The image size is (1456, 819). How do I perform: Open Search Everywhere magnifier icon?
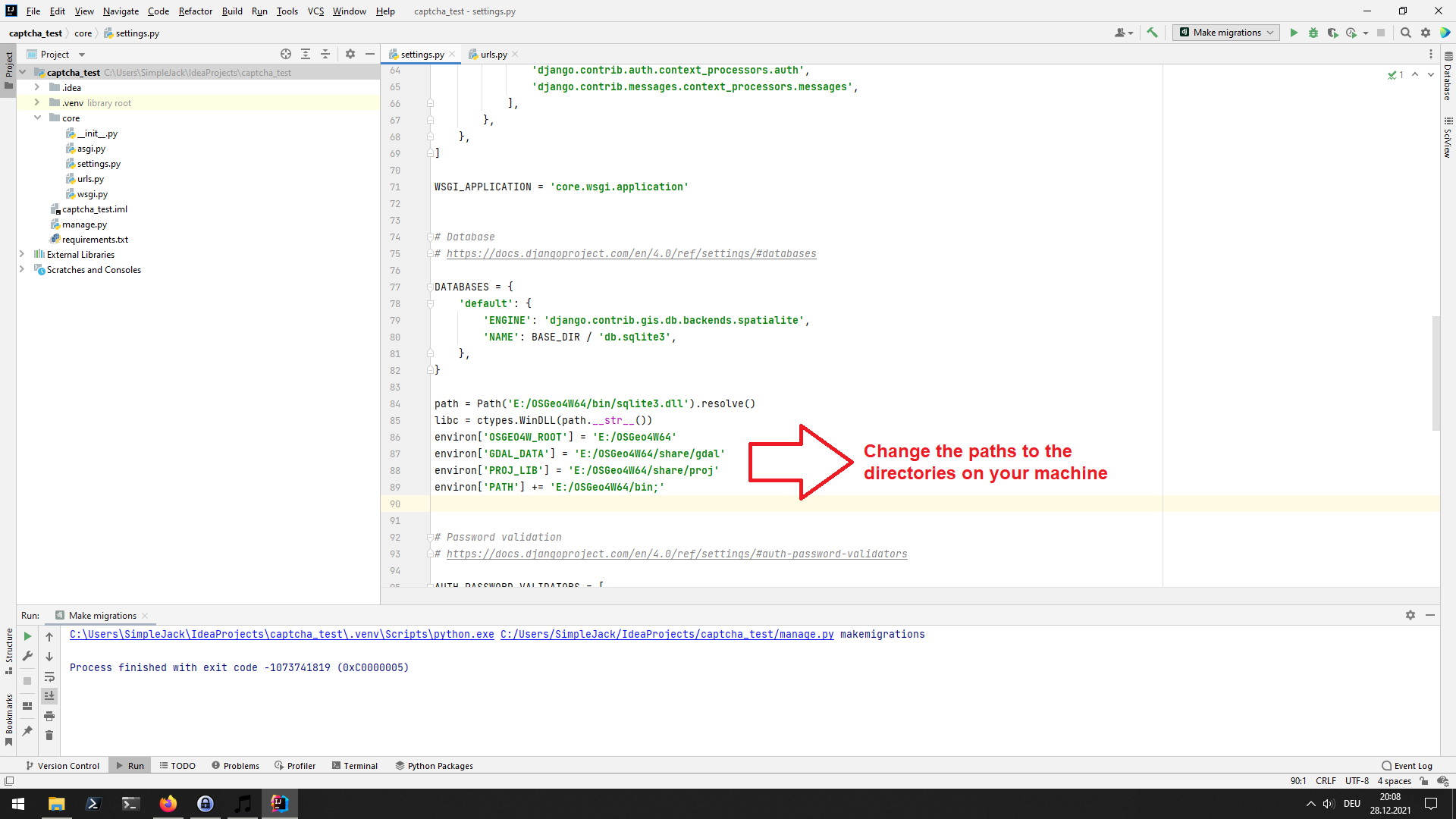click(x=1405, y=33)
